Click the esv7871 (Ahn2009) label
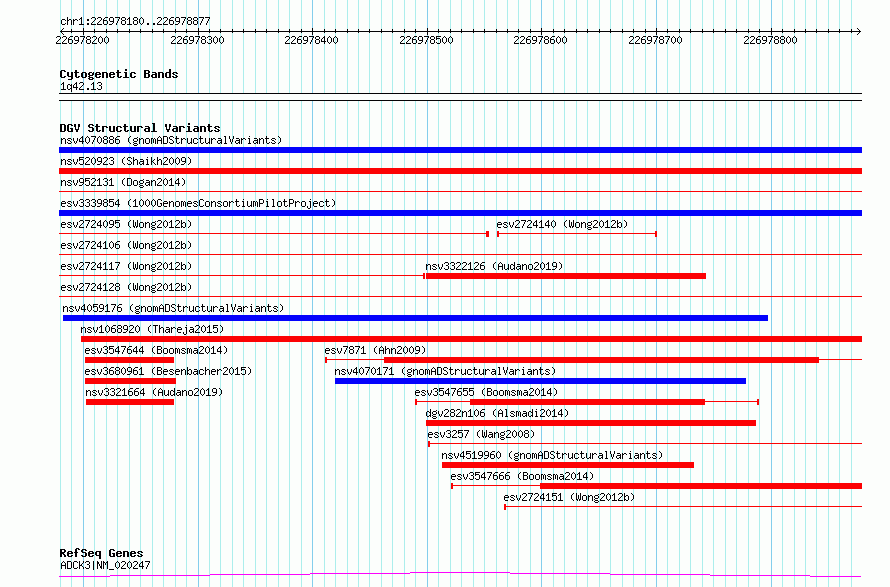Screen dimensions: 890x587 pyautogui.click(x=375, y=350)
